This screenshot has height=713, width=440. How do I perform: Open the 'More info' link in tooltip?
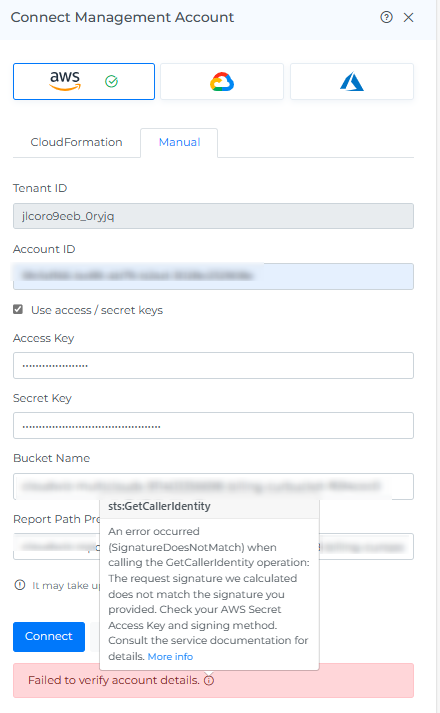[170, 657]
